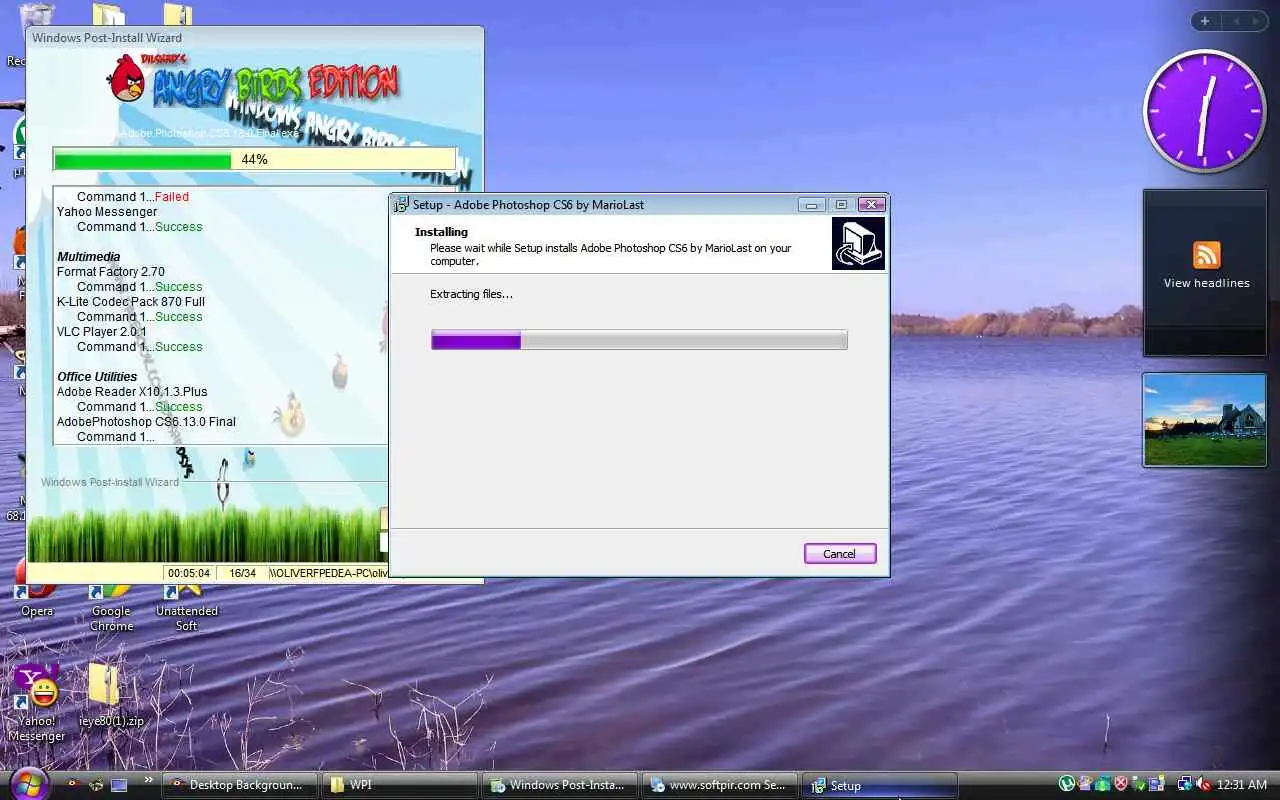
Task: Click the purple clock gadget
Action: click(x=1204, y=111)
